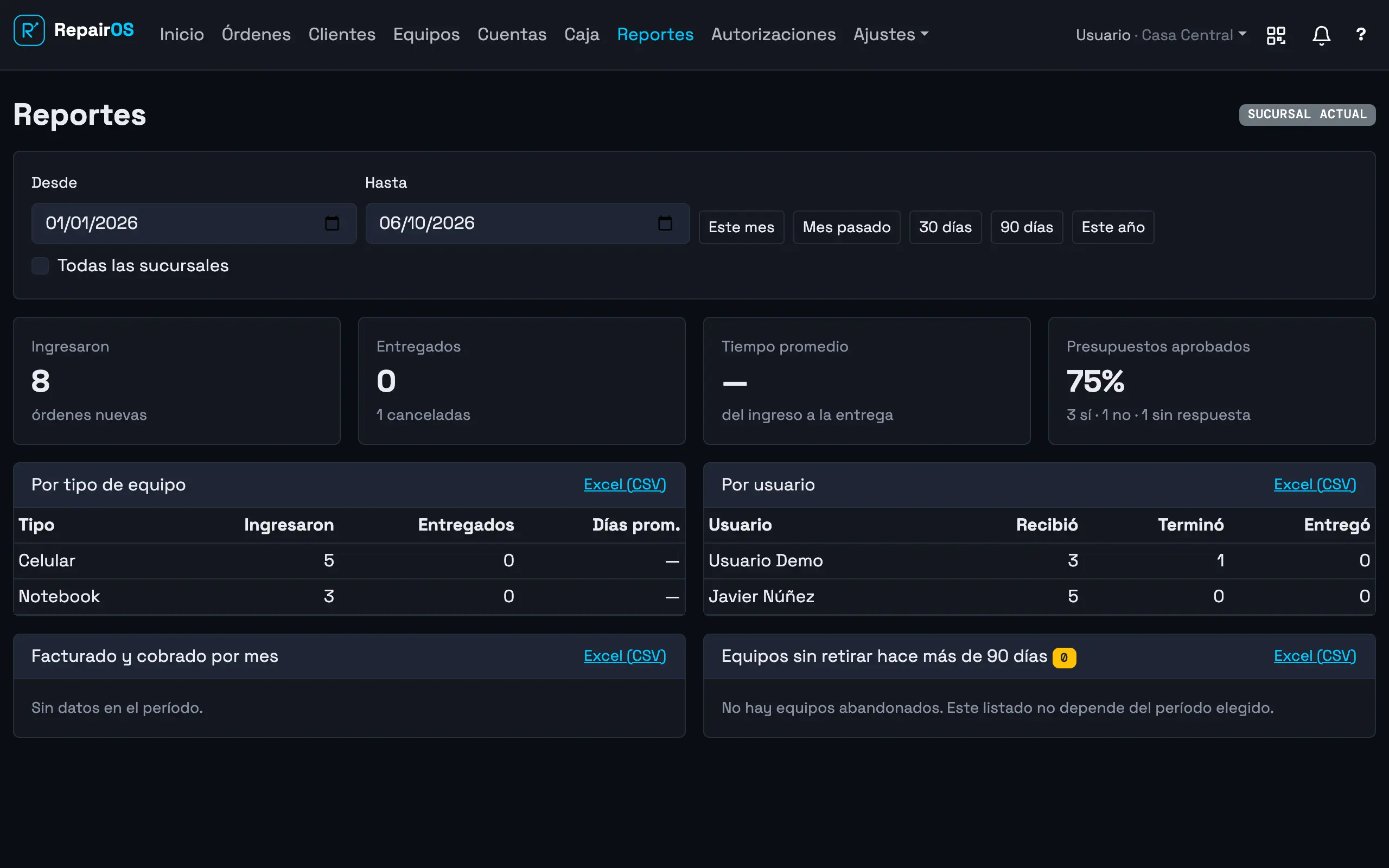Open the Órdenes section
This screenshot has height=868, width=1389.
point(256,34)
